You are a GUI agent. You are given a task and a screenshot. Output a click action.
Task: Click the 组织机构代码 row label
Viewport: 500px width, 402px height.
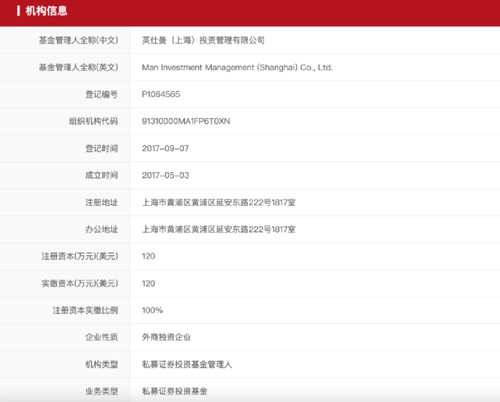(93, 121)
